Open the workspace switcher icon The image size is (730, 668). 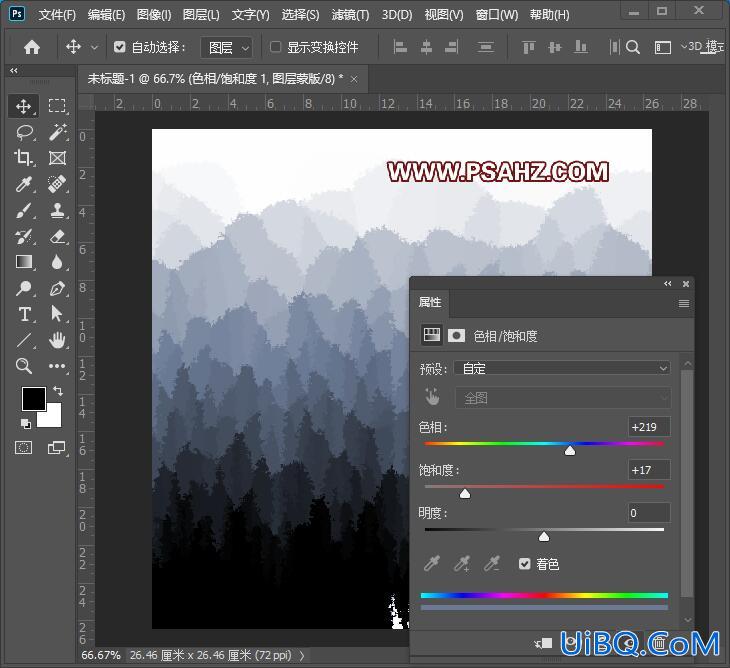[662, 47]
